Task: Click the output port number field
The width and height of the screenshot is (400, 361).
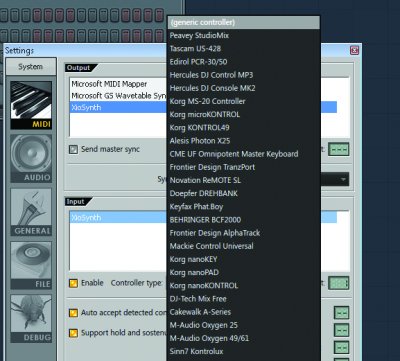Action: 338,149
